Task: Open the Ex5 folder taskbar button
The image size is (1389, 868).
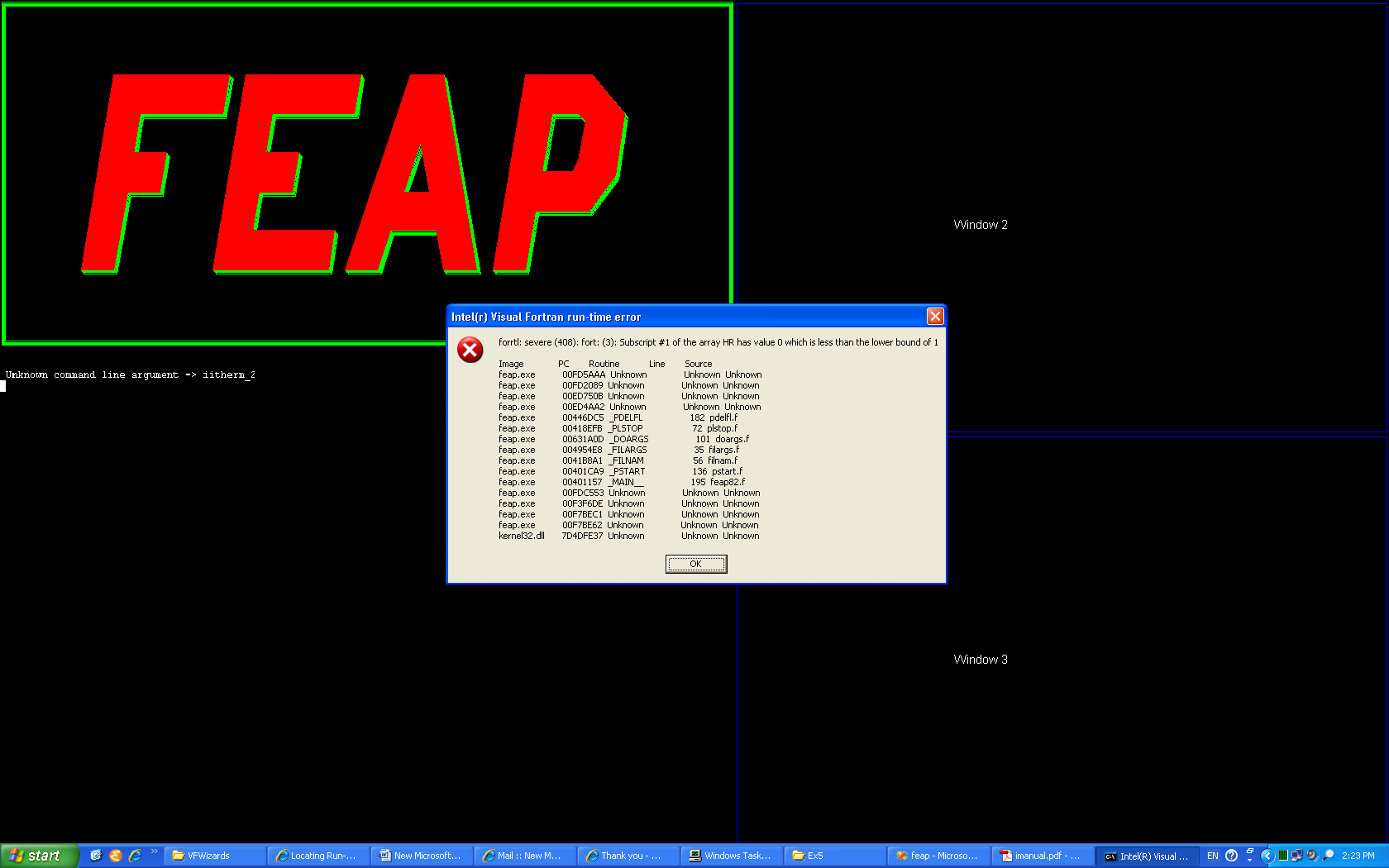Action: [835, 856]
